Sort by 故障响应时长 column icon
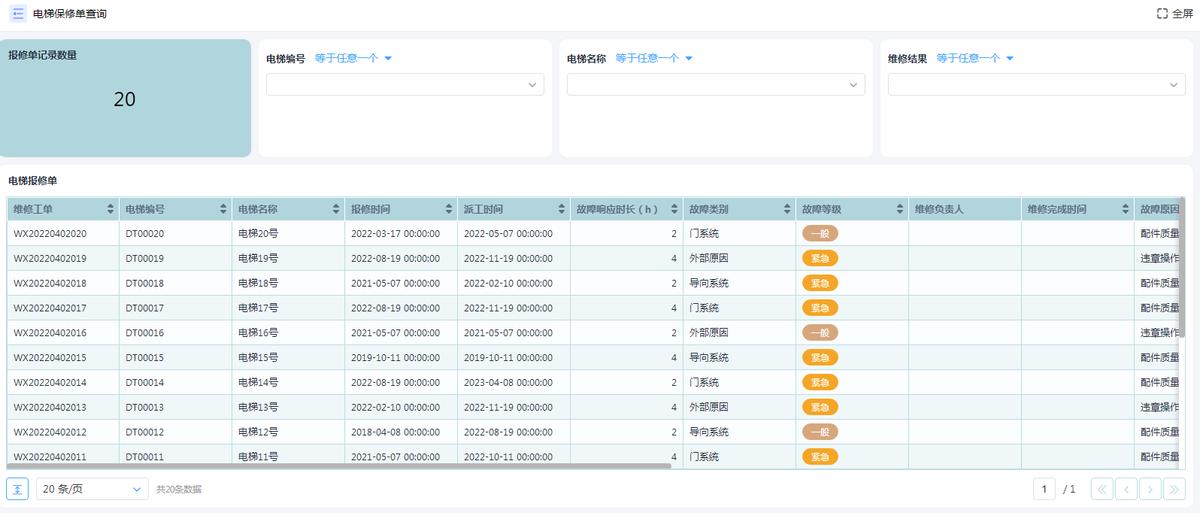This screenshot has height=513, width=1200. (x=674, y=209)
